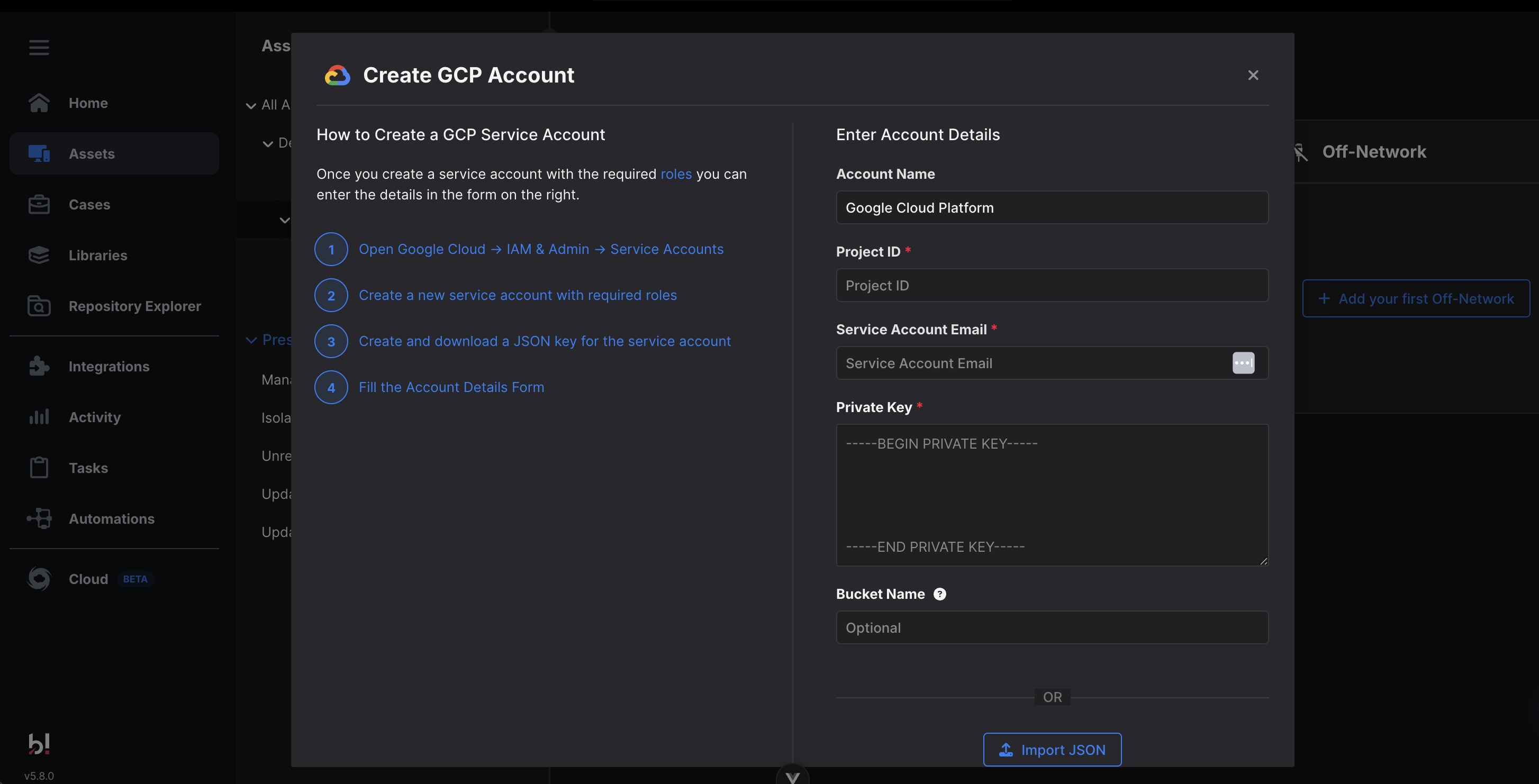The height and width of the screenshot is (784, 1539).
Task: Expand the Presets chevron section
Action: pos(251,340)
